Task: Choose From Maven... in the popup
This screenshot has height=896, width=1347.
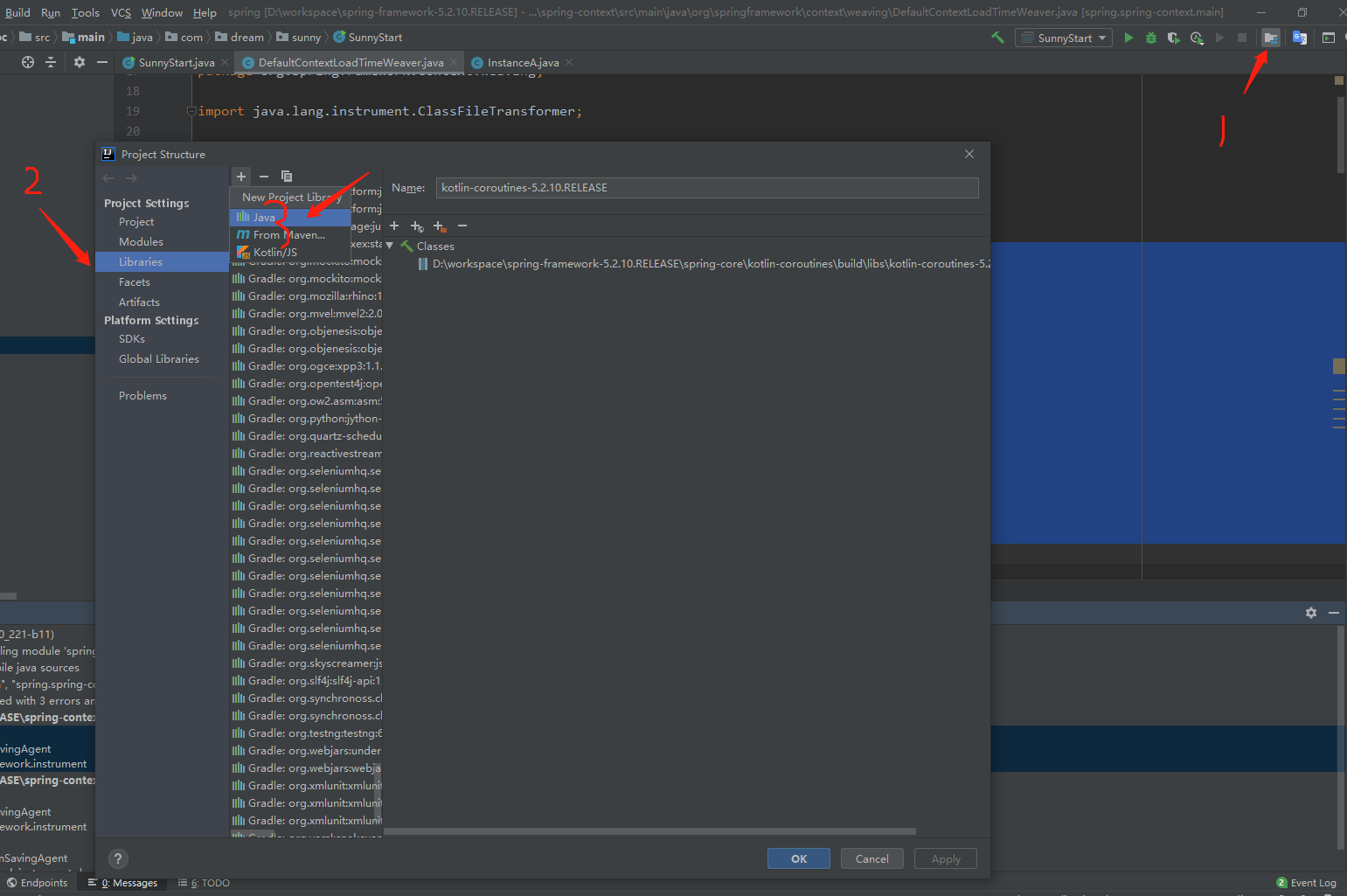Action: click(290, 234)
